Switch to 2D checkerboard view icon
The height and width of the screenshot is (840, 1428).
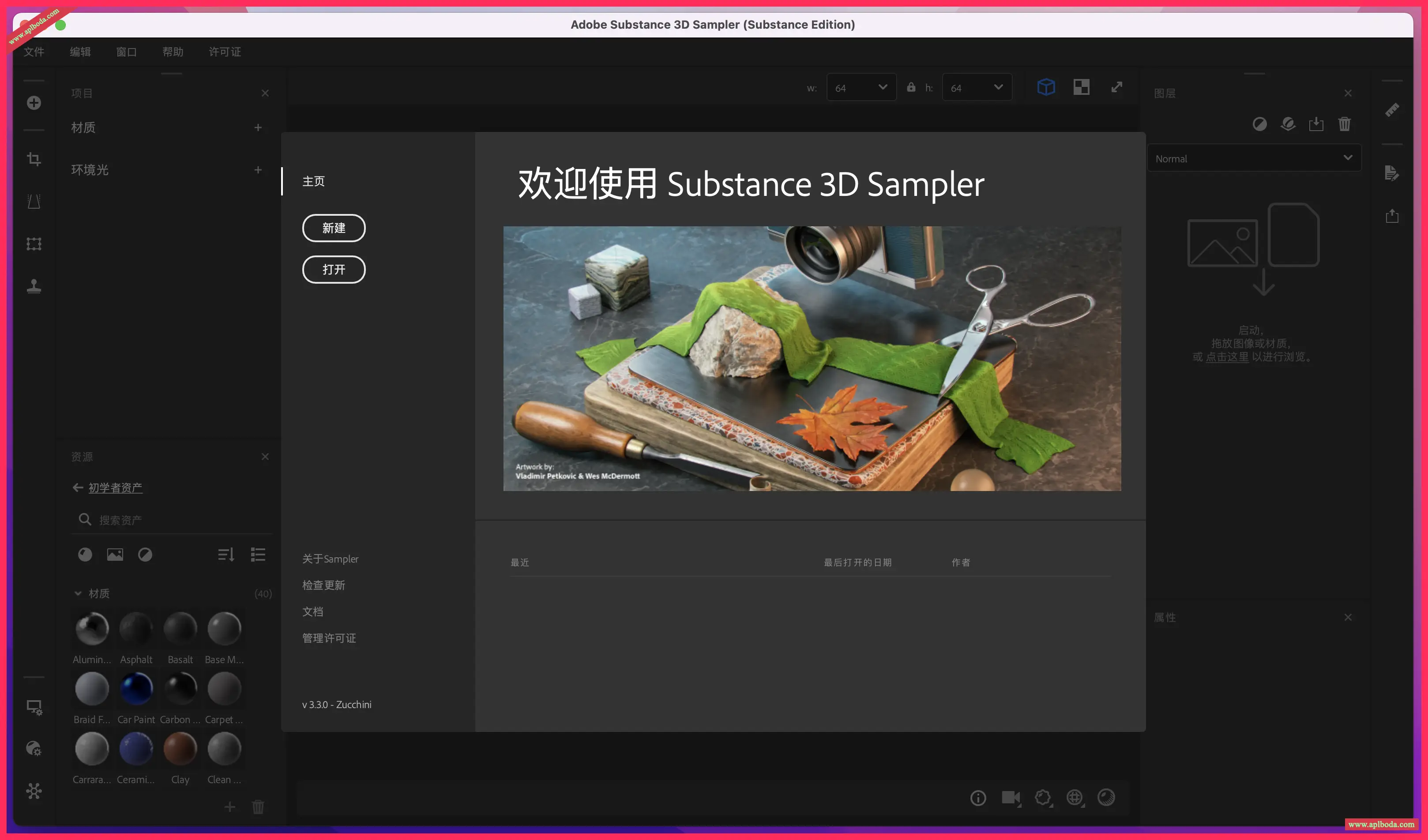(1081, 87)
